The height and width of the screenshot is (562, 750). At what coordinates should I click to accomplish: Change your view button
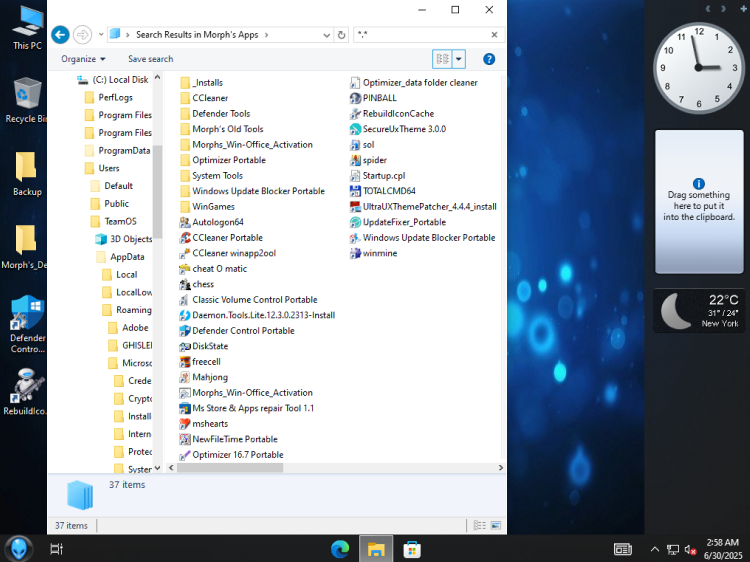coord(442,59)
